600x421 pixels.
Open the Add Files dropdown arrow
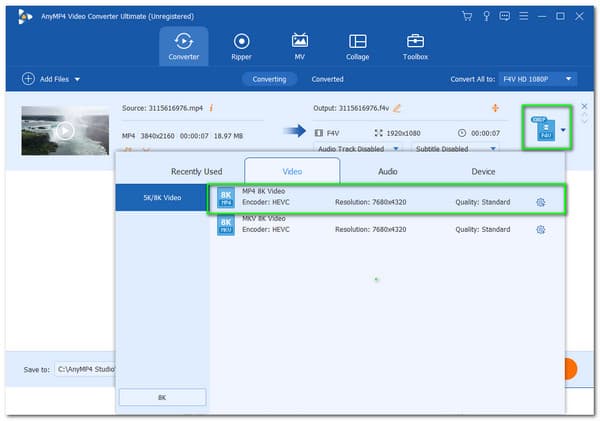pos(77,79)
